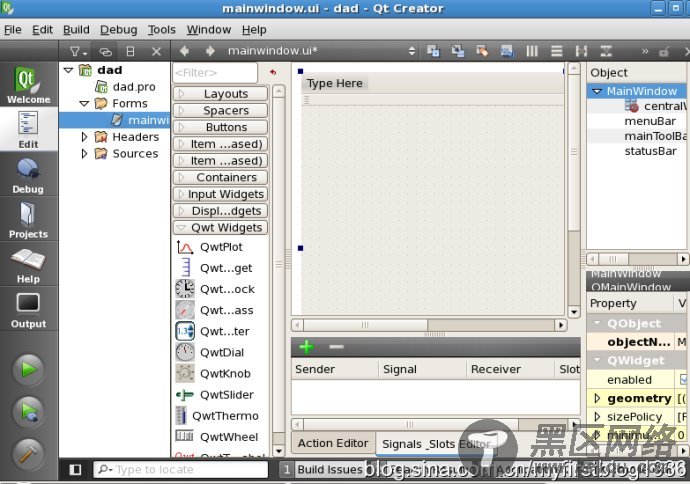Expand the Spacers category

pyautogui.click(x=220, y=110)
